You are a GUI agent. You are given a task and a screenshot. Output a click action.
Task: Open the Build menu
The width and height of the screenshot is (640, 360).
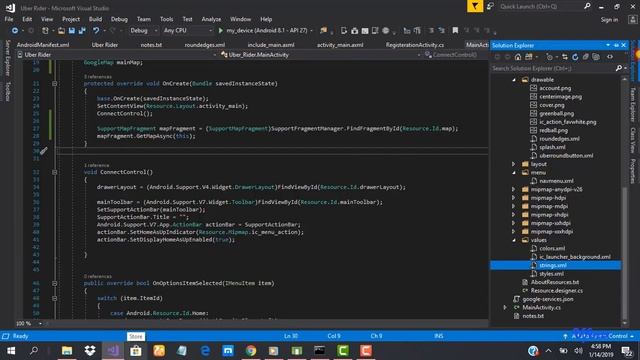coord(95,19)
